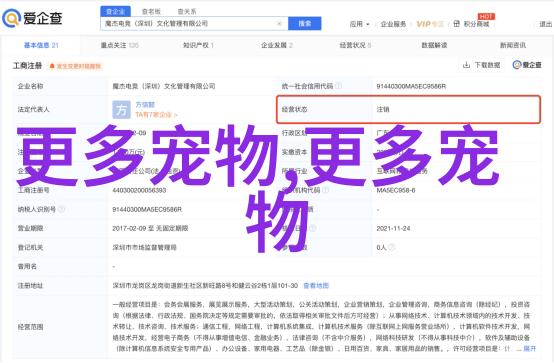Click the 查看地图 link after the address
554x363 pixels.
[x=316, y=286]
